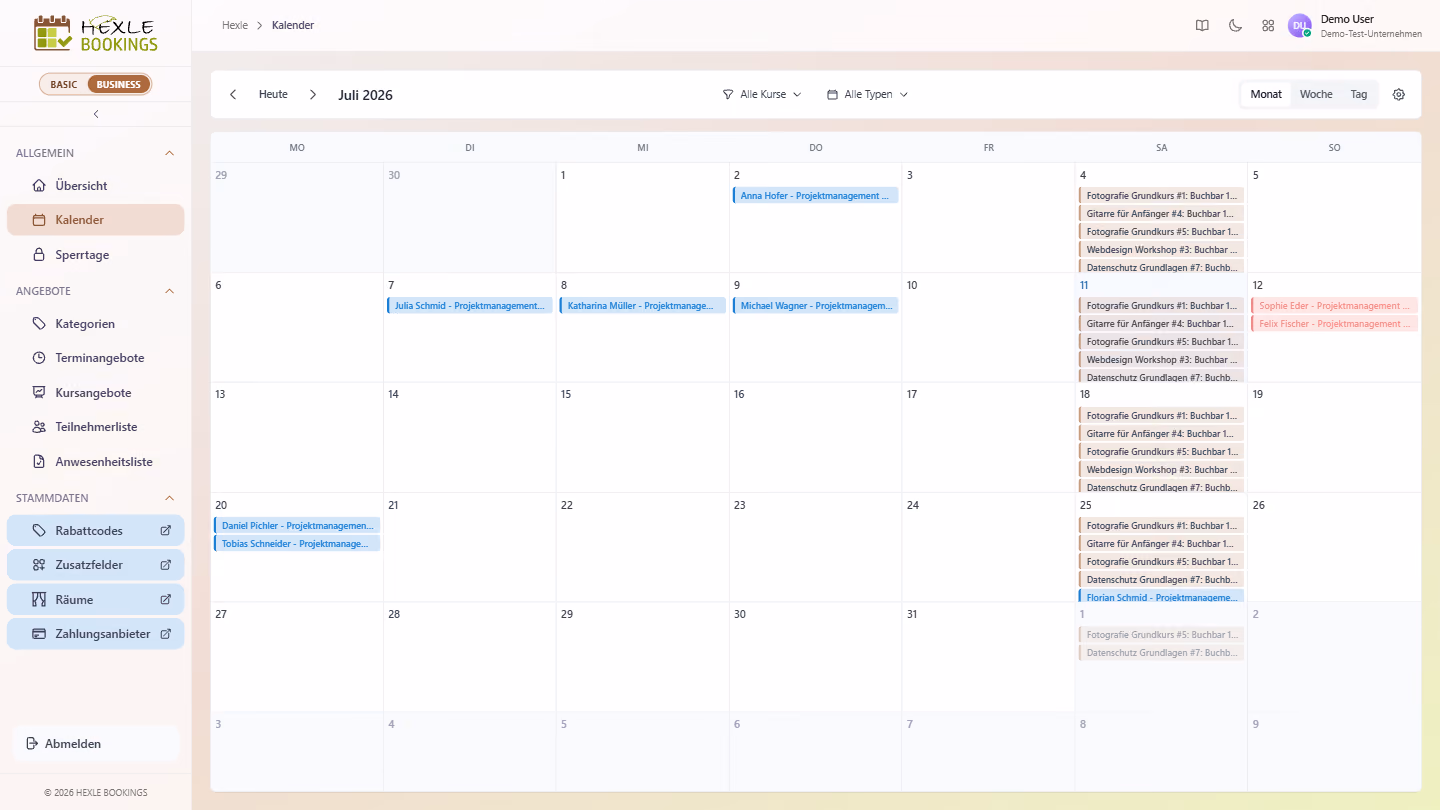Click the Abmelden button
The width and height of the screenshot is (1440, 810).
(x=96, y=744)
